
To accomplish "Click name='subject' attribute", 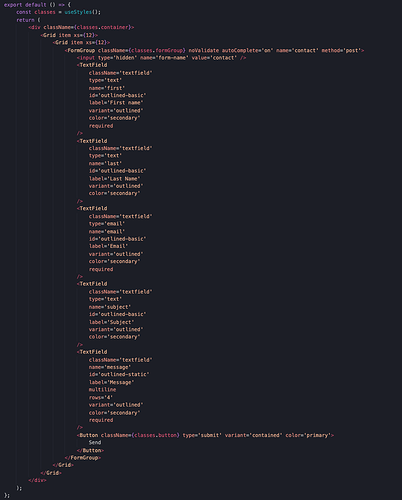I will point(110,307).
